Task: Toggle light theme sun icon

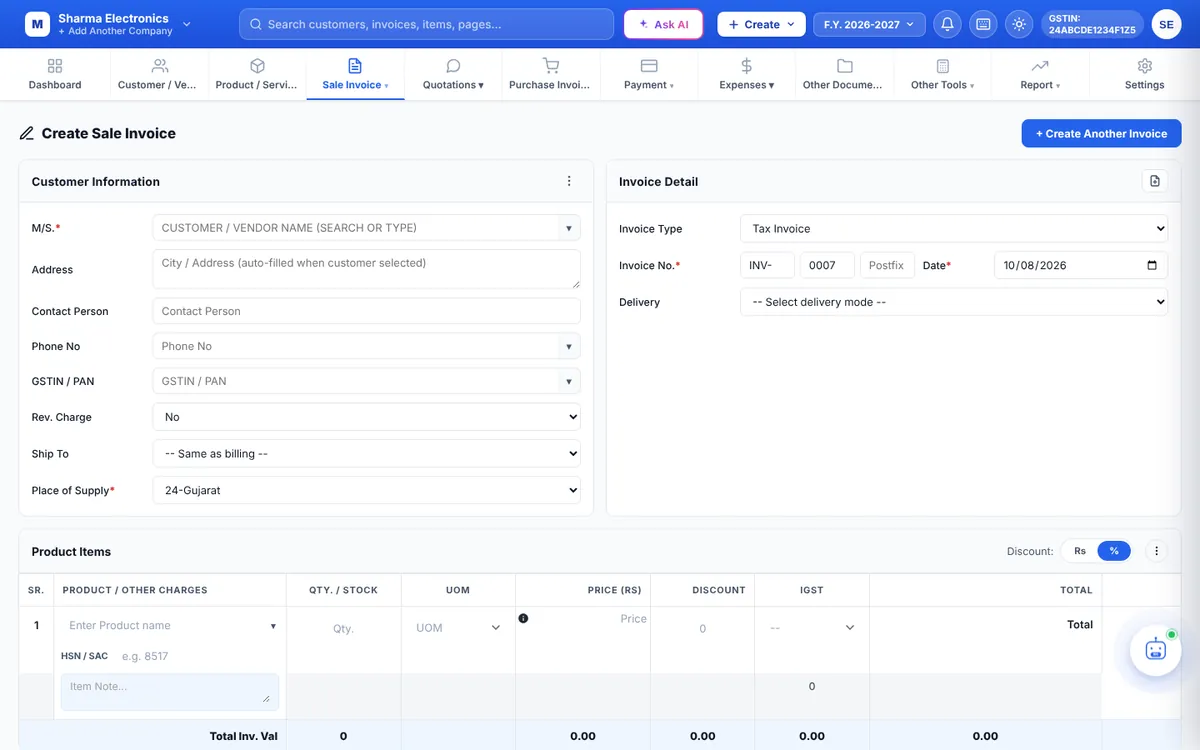Action: point(1019,24)
